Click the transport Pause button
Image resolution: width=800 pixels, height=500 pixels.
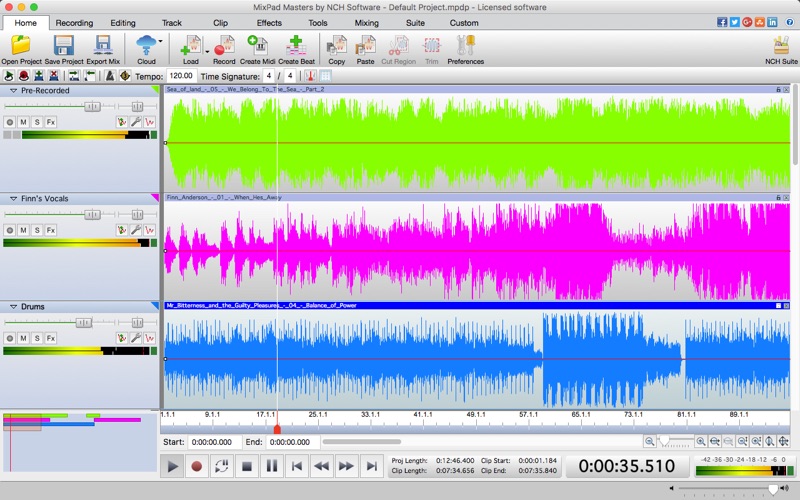click(x=271, y=466)
